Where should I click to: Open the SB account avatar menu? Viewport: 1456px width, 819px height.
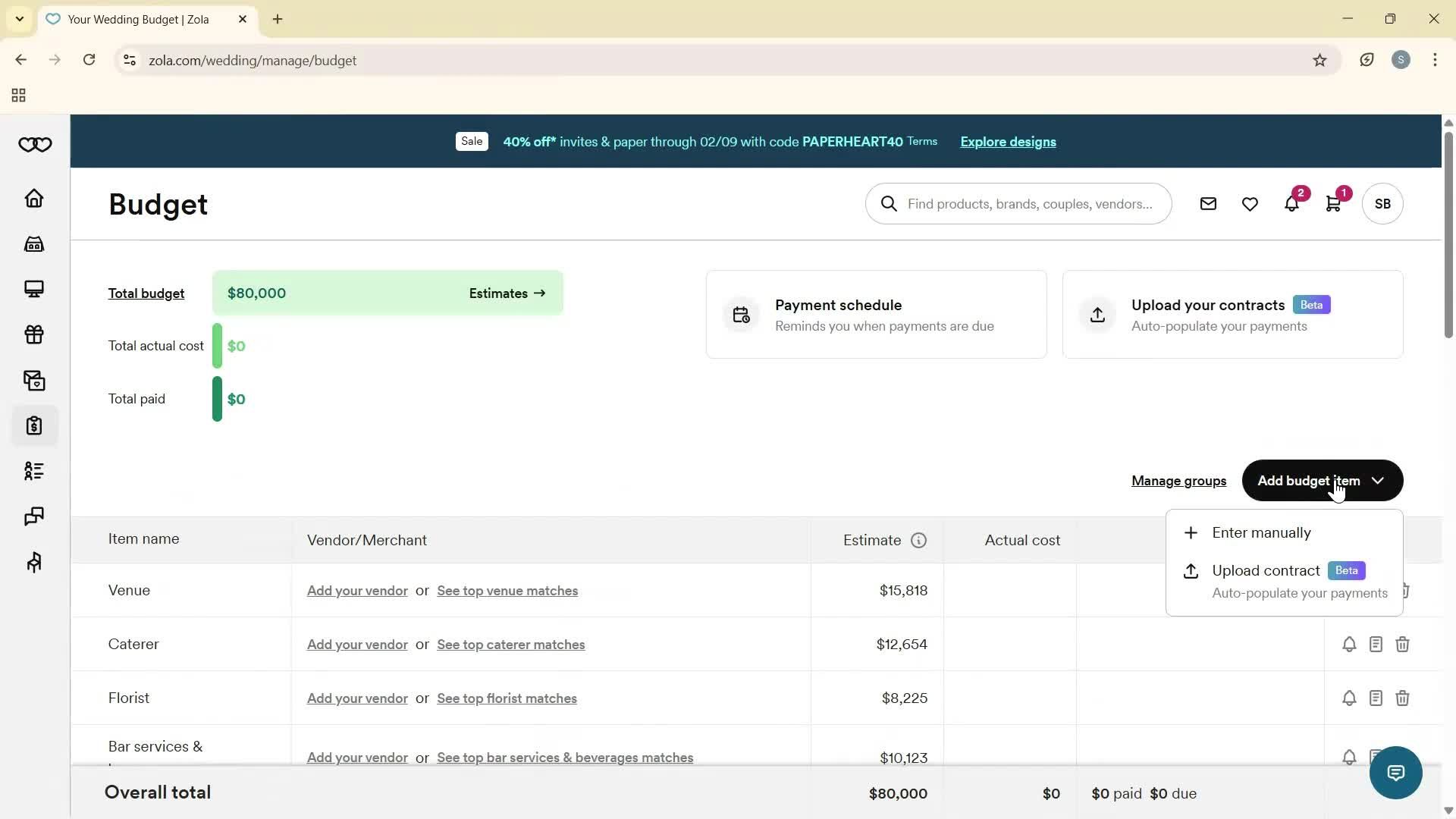(1382, 203)
